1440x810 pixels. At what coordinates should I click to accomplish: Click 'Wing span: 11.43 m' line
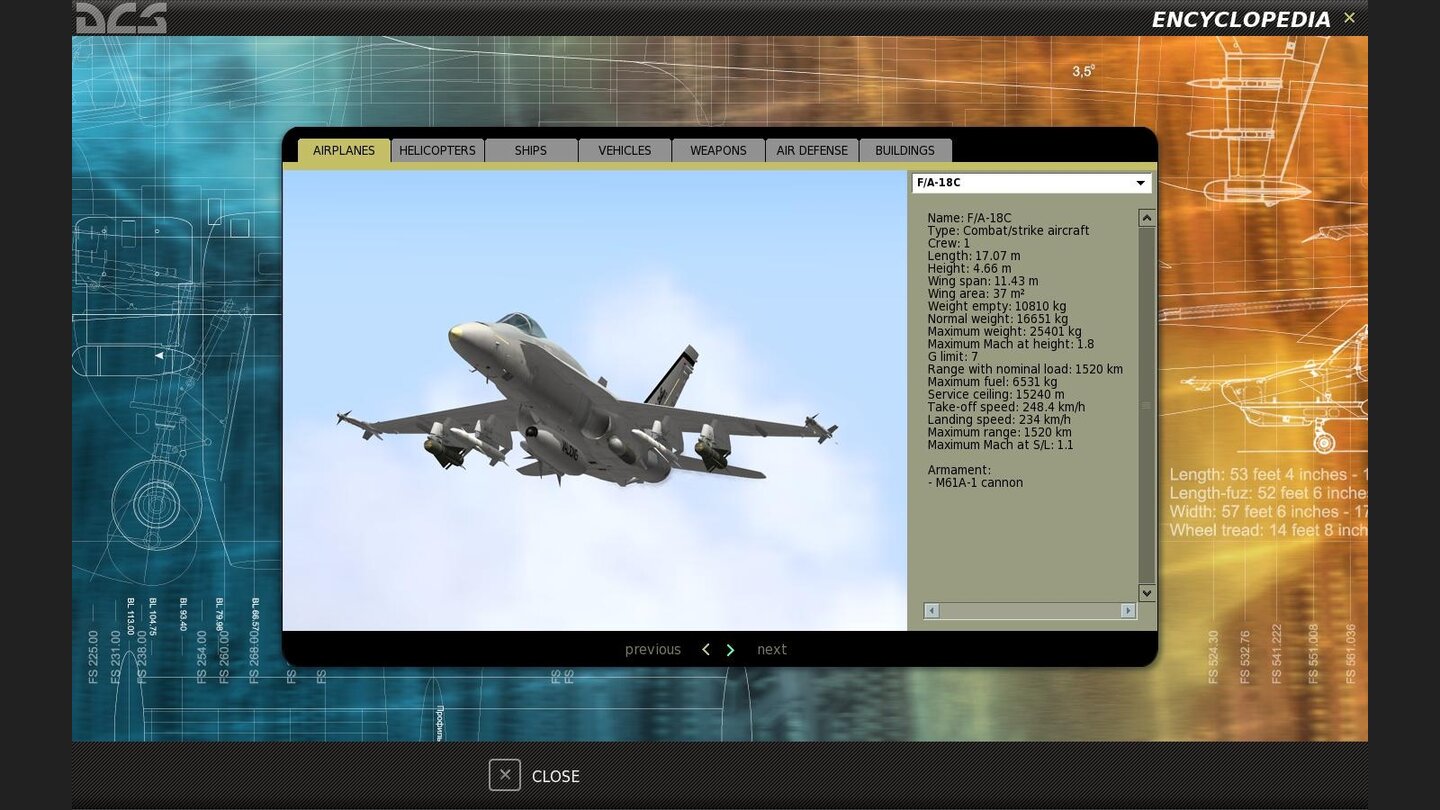pos(983,281)
